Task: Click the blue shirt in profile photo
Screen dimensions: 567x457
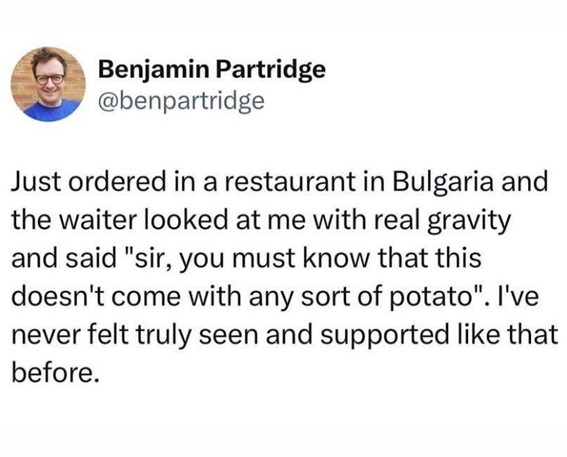Action: coord(50,110)
